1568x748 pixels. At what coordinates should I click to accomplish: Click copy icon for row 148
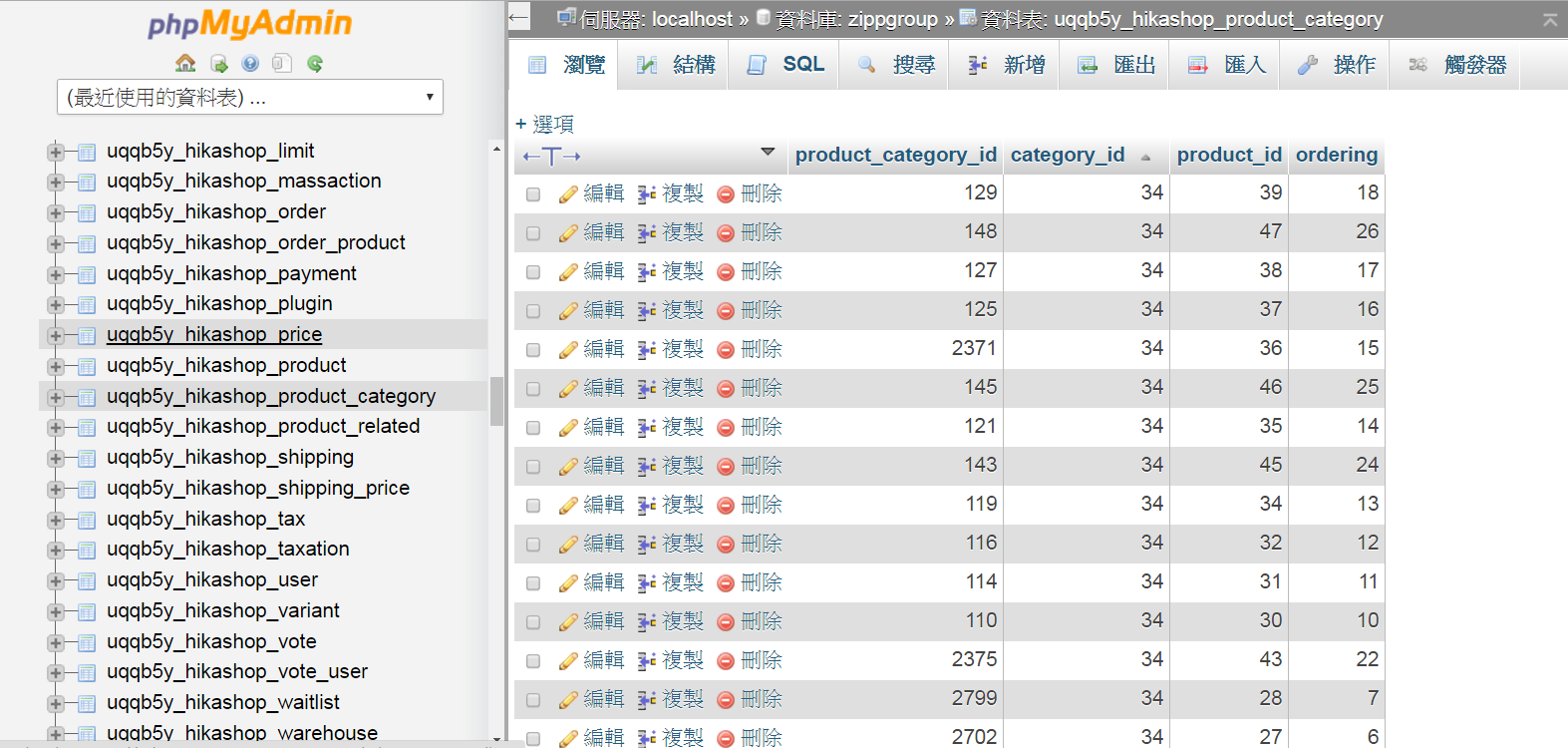point(646,233)
